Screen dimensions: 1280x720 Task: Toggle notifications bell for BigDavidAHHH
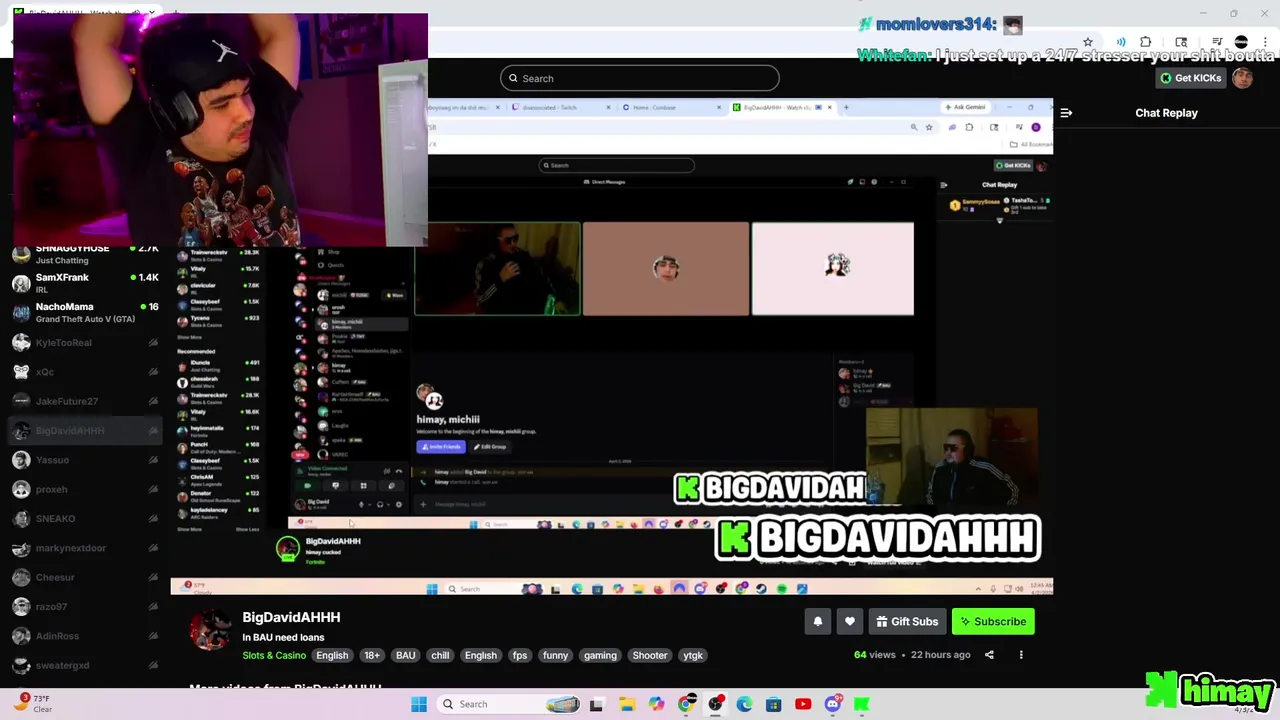818,622
